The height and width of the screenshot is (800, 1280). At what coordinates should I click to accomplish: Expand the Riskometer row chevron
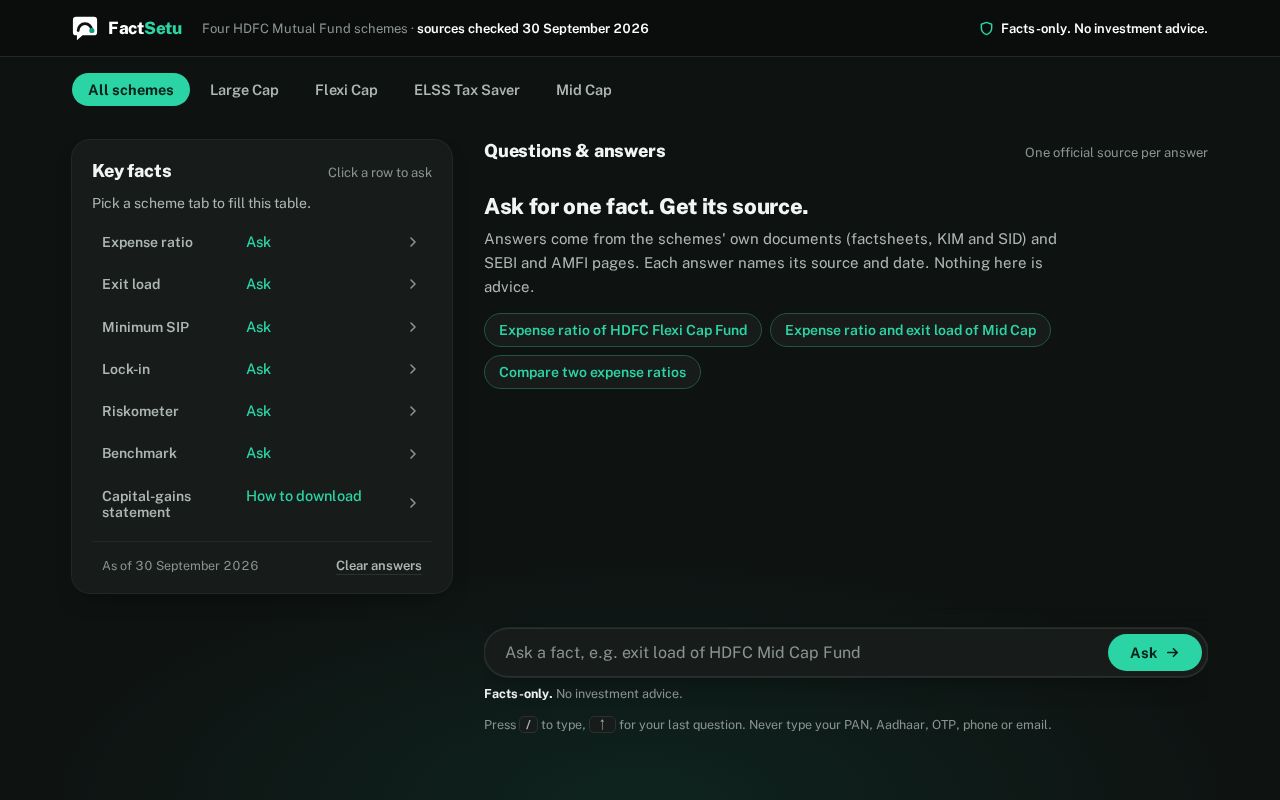click(x=412, y=411)
